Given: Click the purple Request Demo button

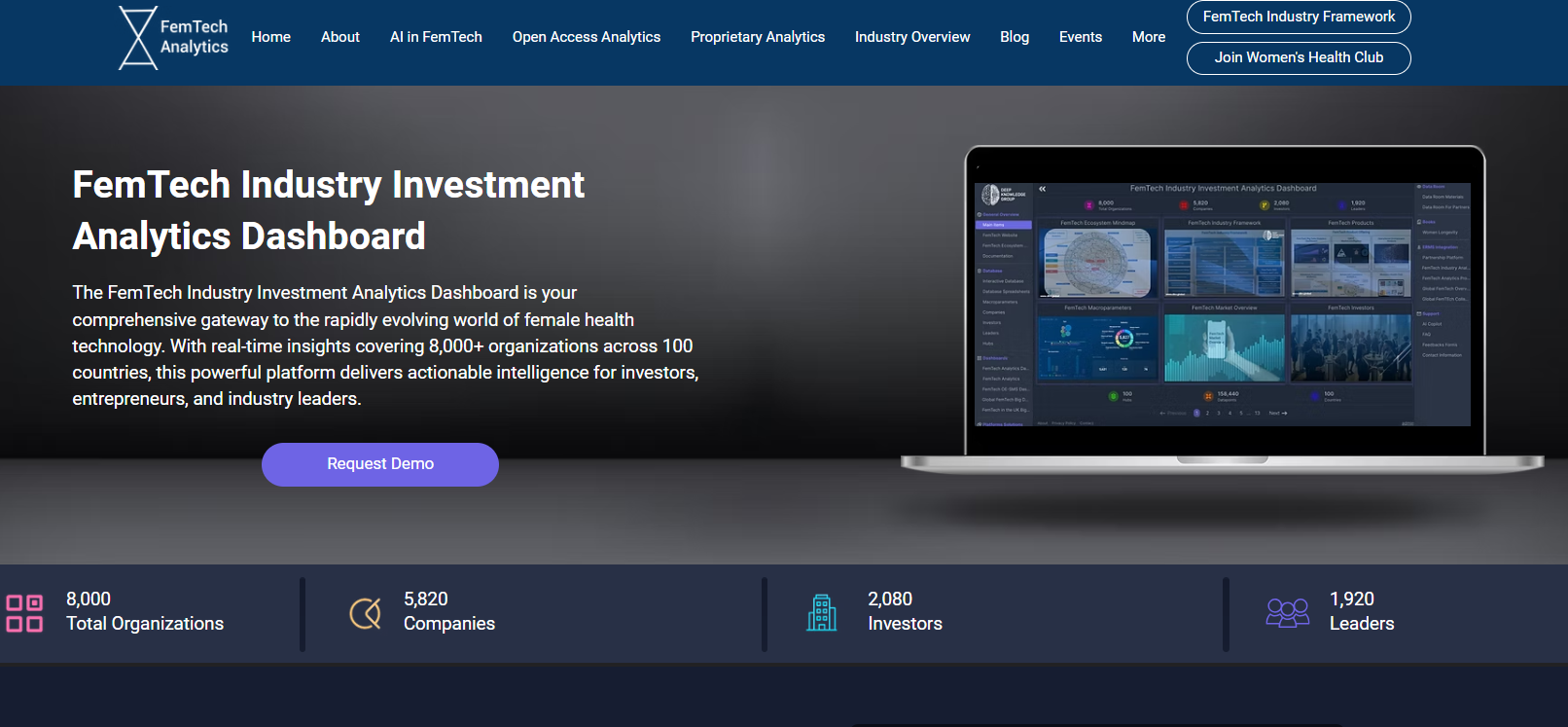Looking at the screenshot, I should (x=379, y=464).
